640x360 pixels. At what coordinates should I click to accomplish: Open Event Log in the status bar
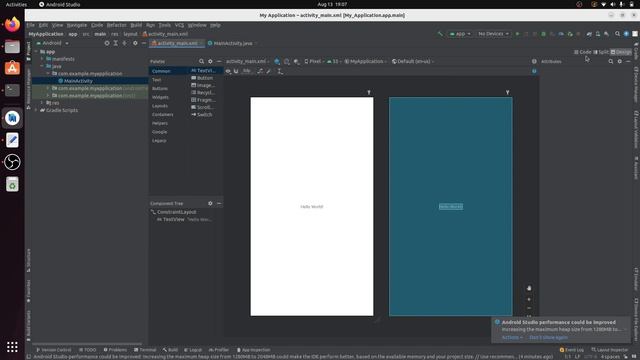coord(571,350)
